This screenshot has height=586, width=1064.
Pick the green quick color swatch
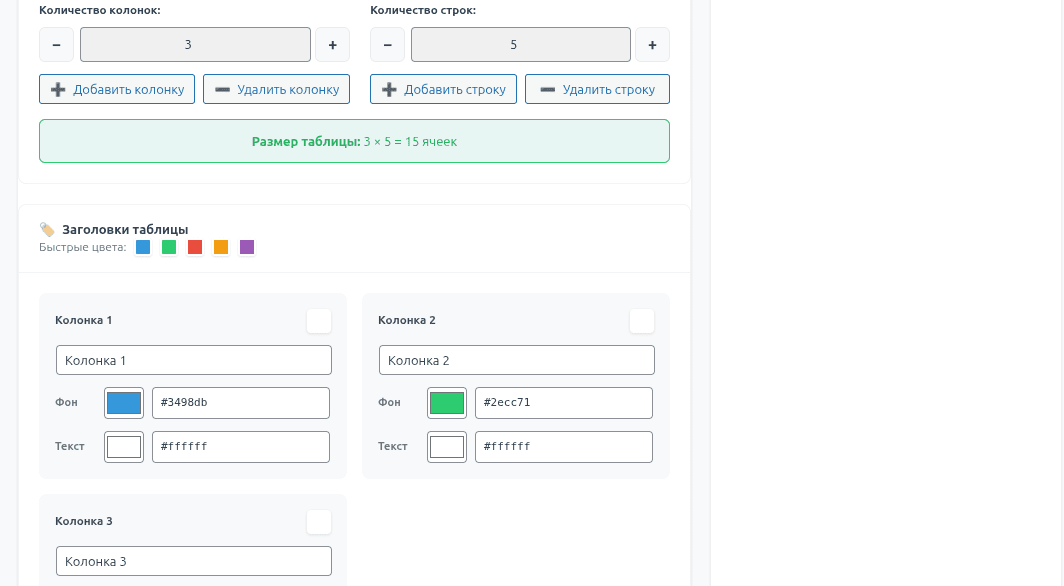[169, 247]
